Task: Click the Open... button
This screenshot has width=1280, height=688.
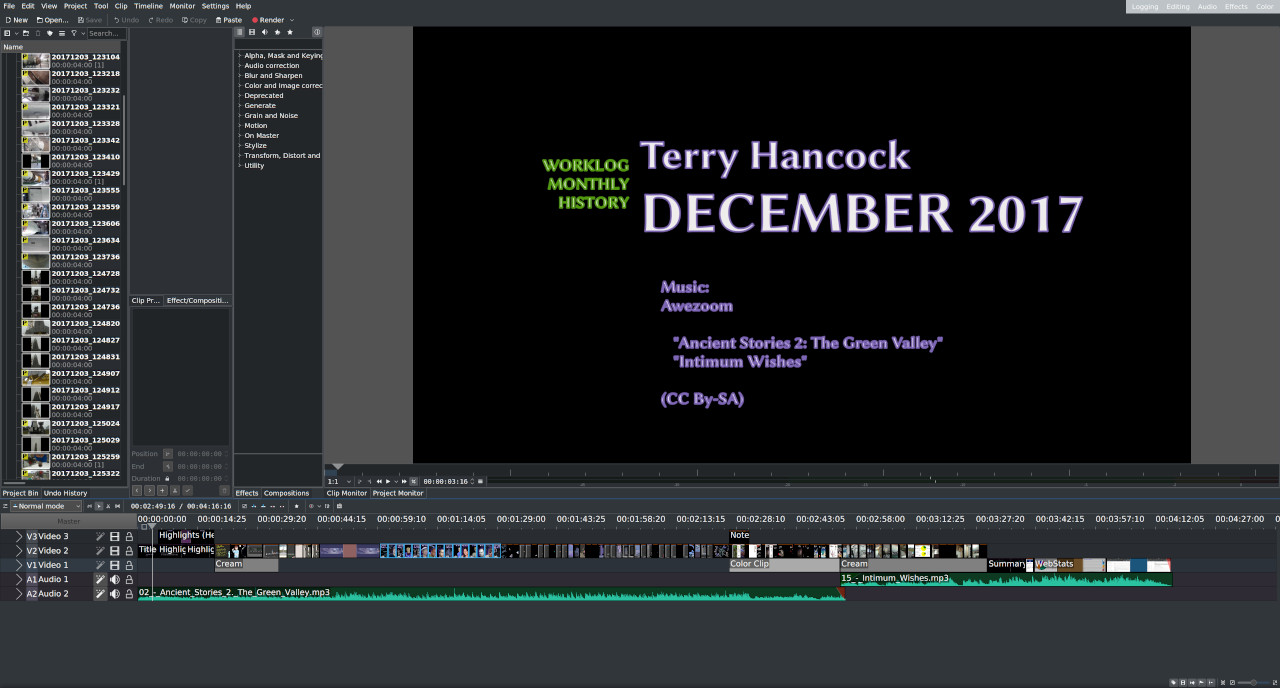Action: (52, 20)
